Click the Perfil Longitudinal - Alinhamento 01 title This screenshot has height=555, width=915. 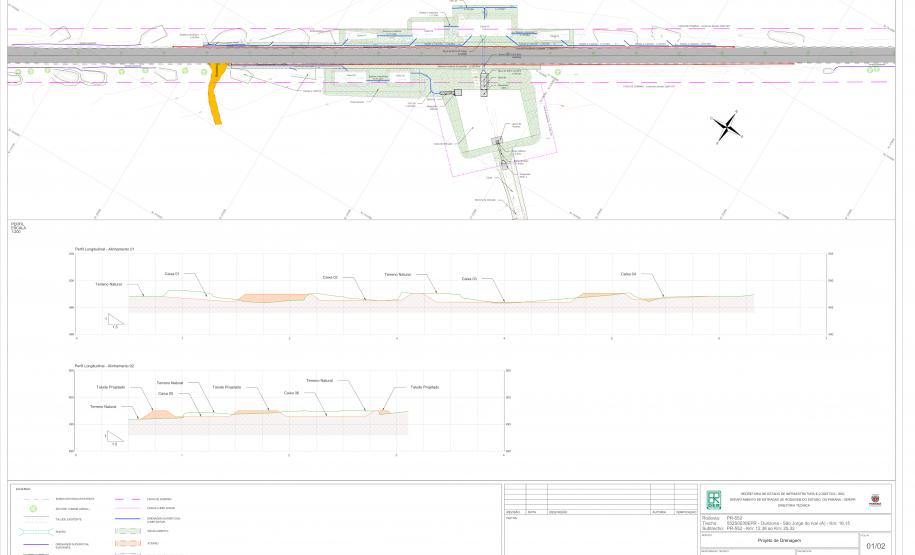point(104,248)
